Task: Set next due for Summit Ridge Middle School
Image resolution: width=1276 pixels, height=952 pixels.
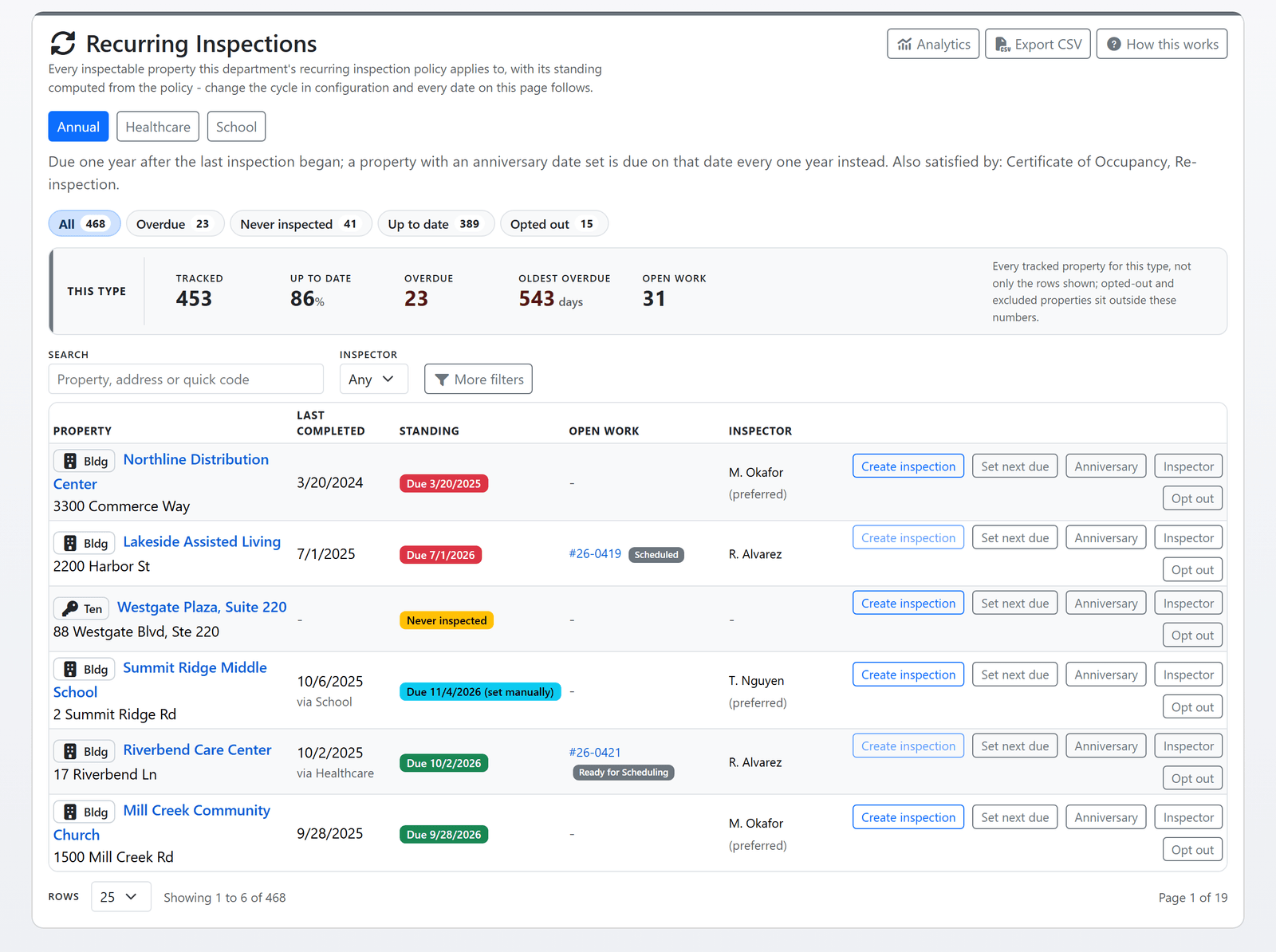Action: click(1015, 675)
